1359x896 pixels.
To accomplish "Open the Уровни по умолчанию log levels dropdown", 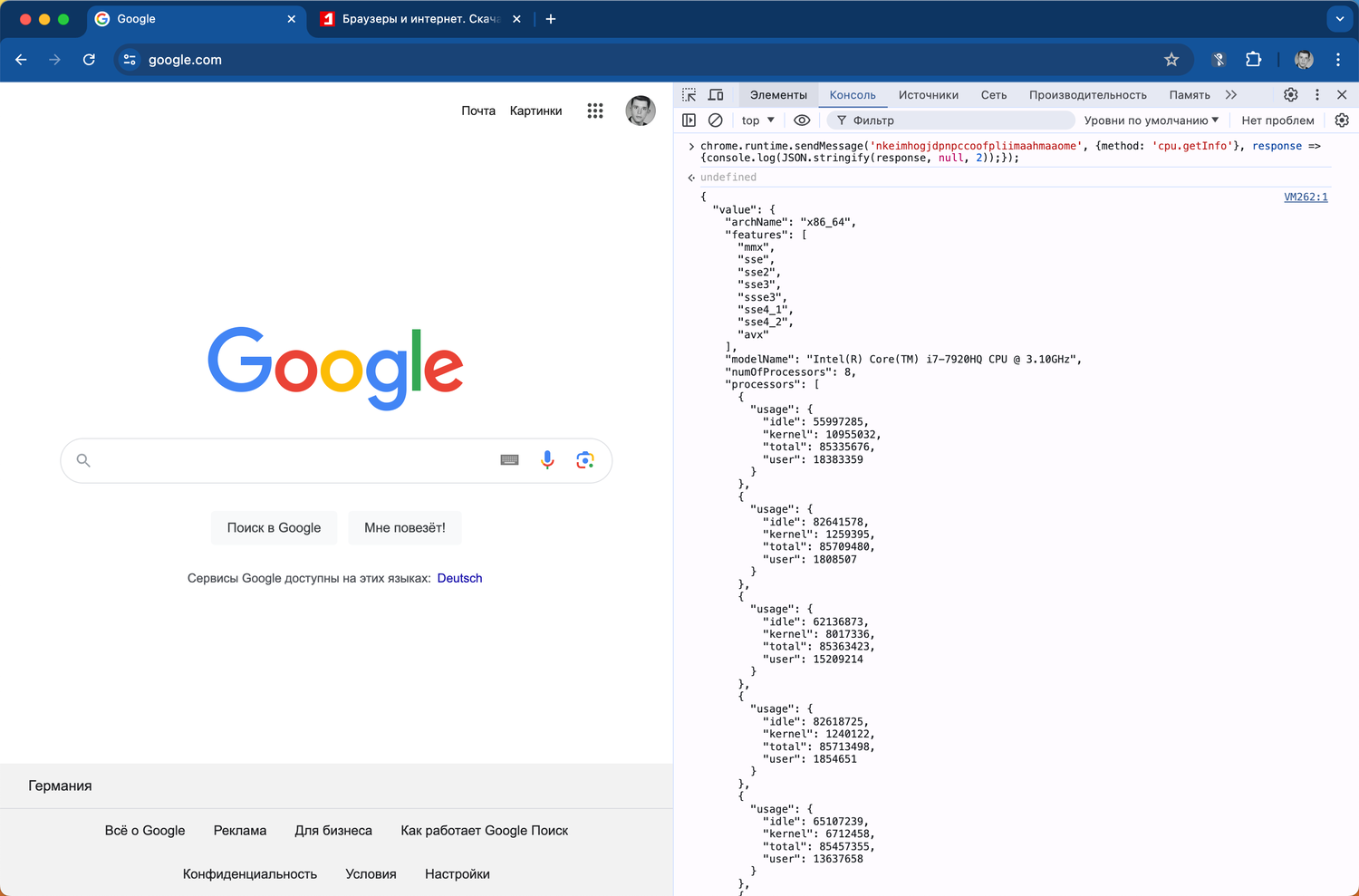I will pyautogui.click(x=1152, y=120).
